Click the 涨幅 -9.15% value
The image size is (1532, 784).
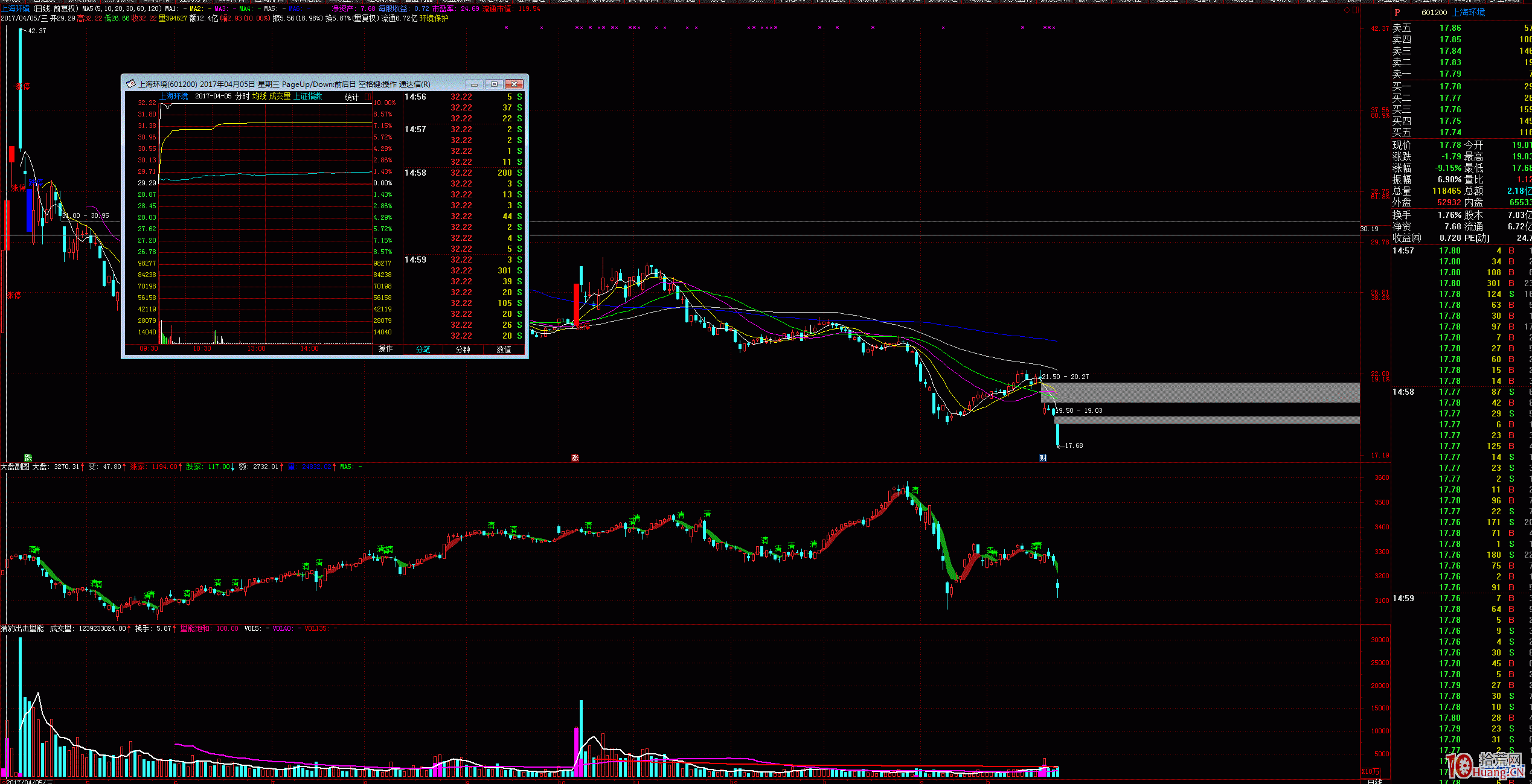tap(1448, 168)
